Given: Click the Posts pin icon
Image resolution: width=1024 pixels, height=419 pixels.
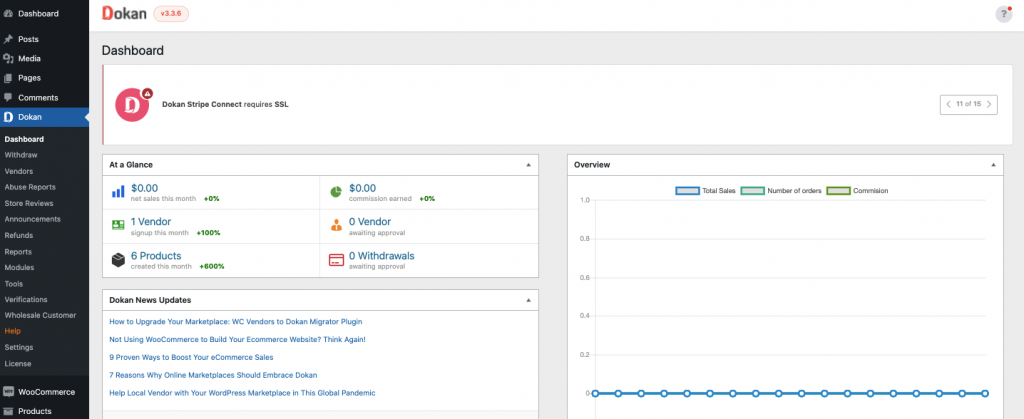Looking at the screenshot, I should point(8,39).
